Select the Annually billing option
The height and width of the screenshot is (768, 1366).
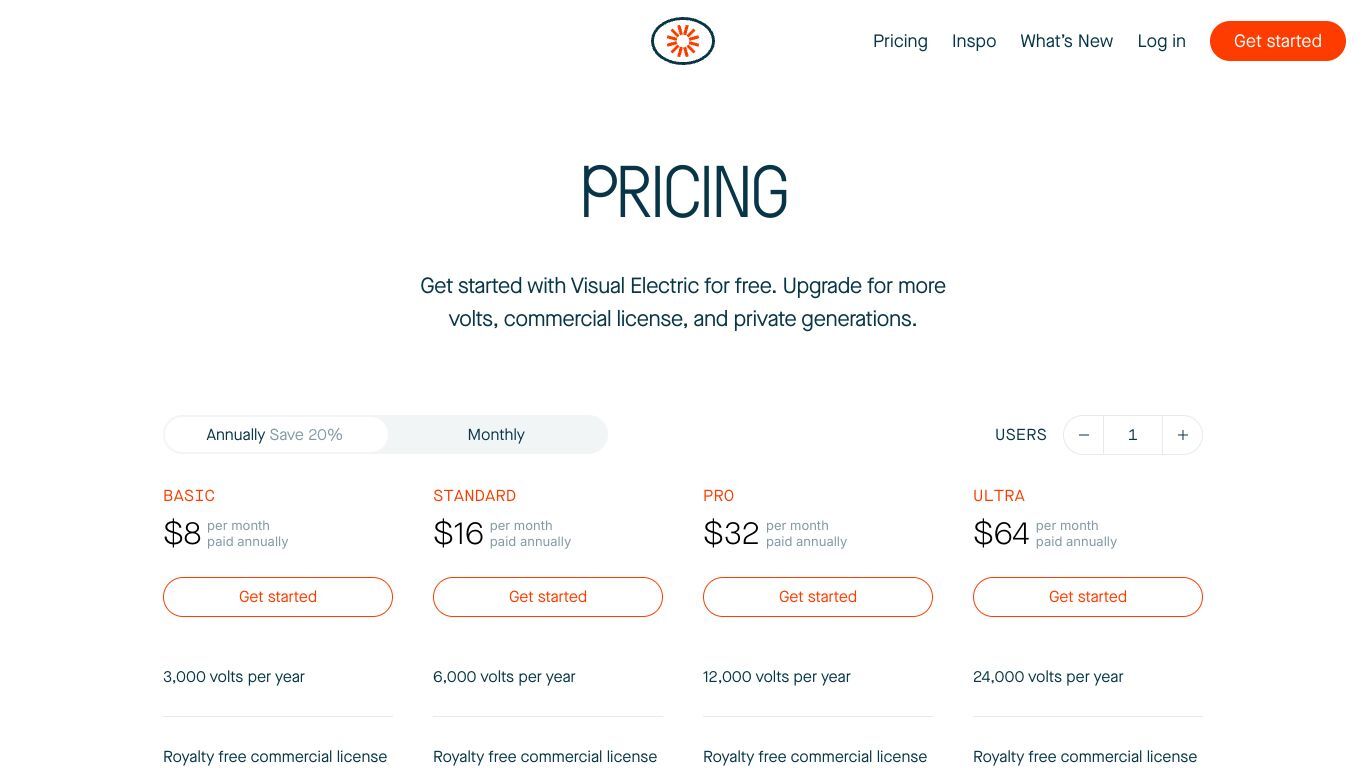(275, 435)
